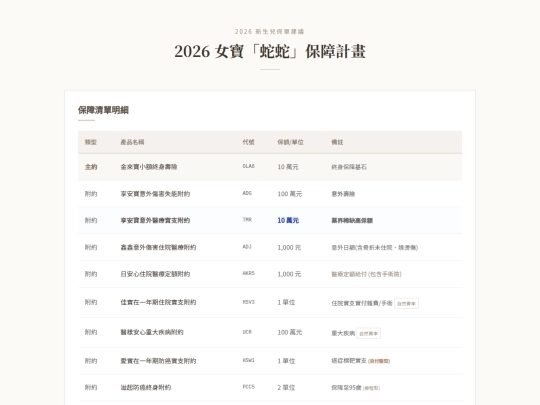
Task: Click 100 萬元 in the ADG row
Action: pos(290,194)
